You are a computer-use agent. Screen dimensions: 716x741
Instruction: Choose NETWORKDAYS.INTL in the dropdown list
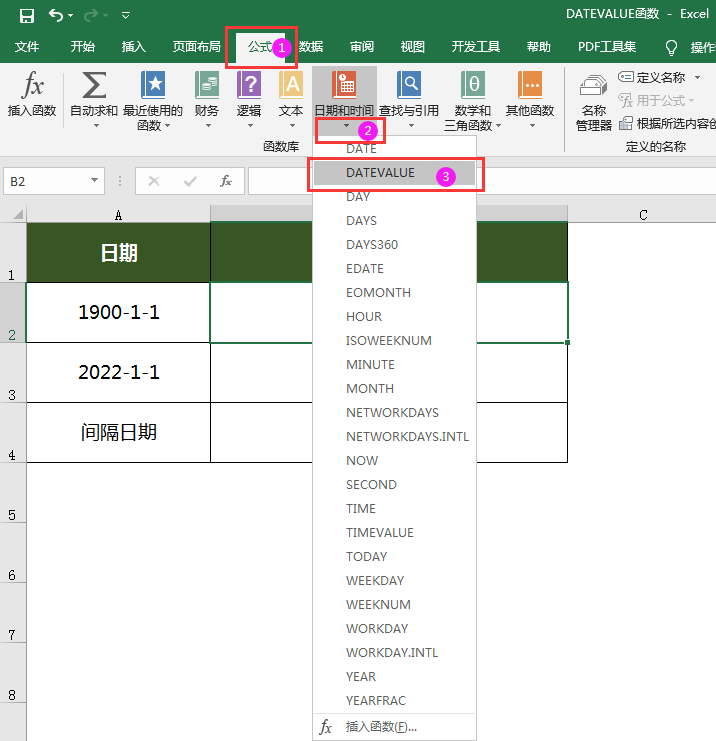tap(395, 436)
